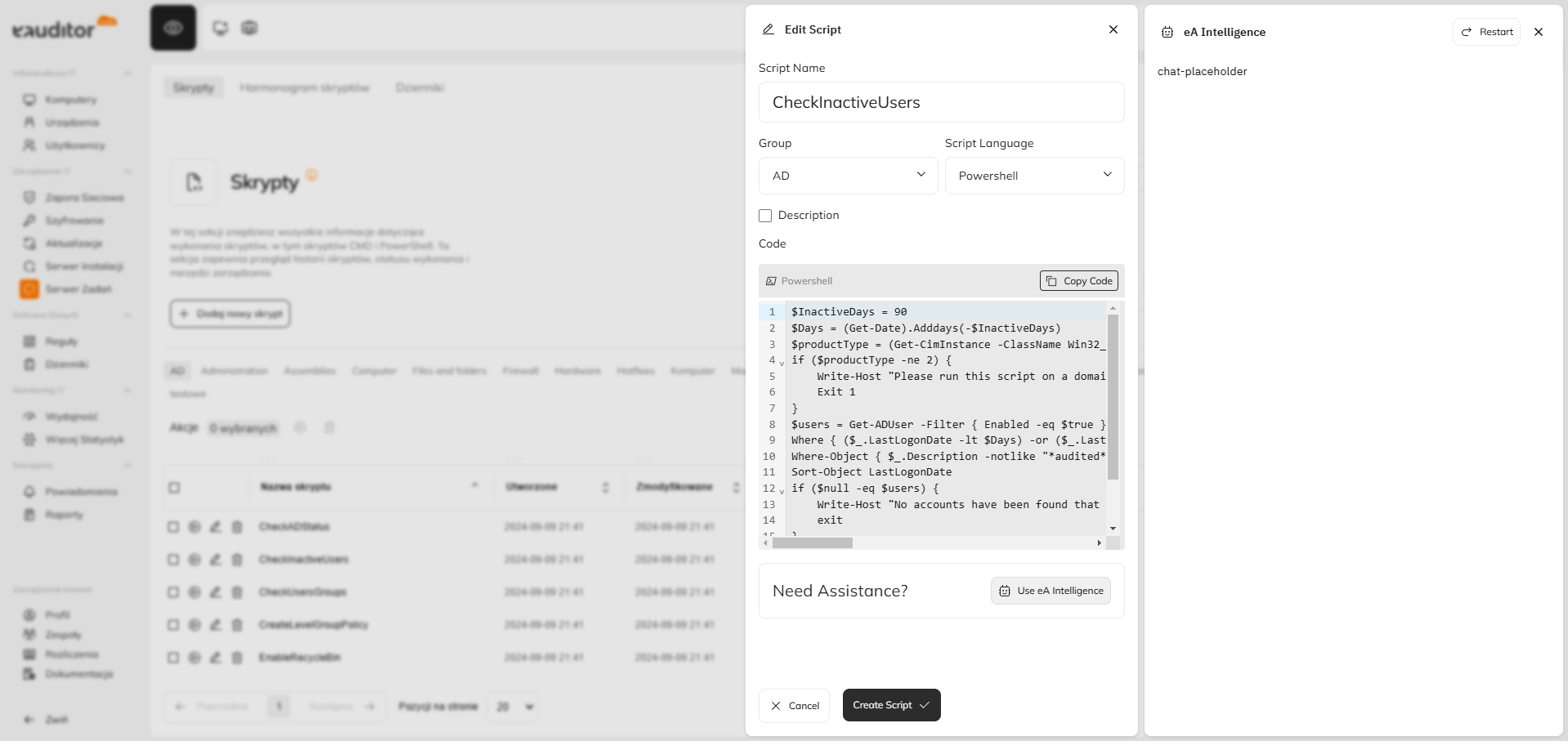Click the eye view icon in top toolbar
Viewport: 1568px width, 741px height.
tap(172, 28)
